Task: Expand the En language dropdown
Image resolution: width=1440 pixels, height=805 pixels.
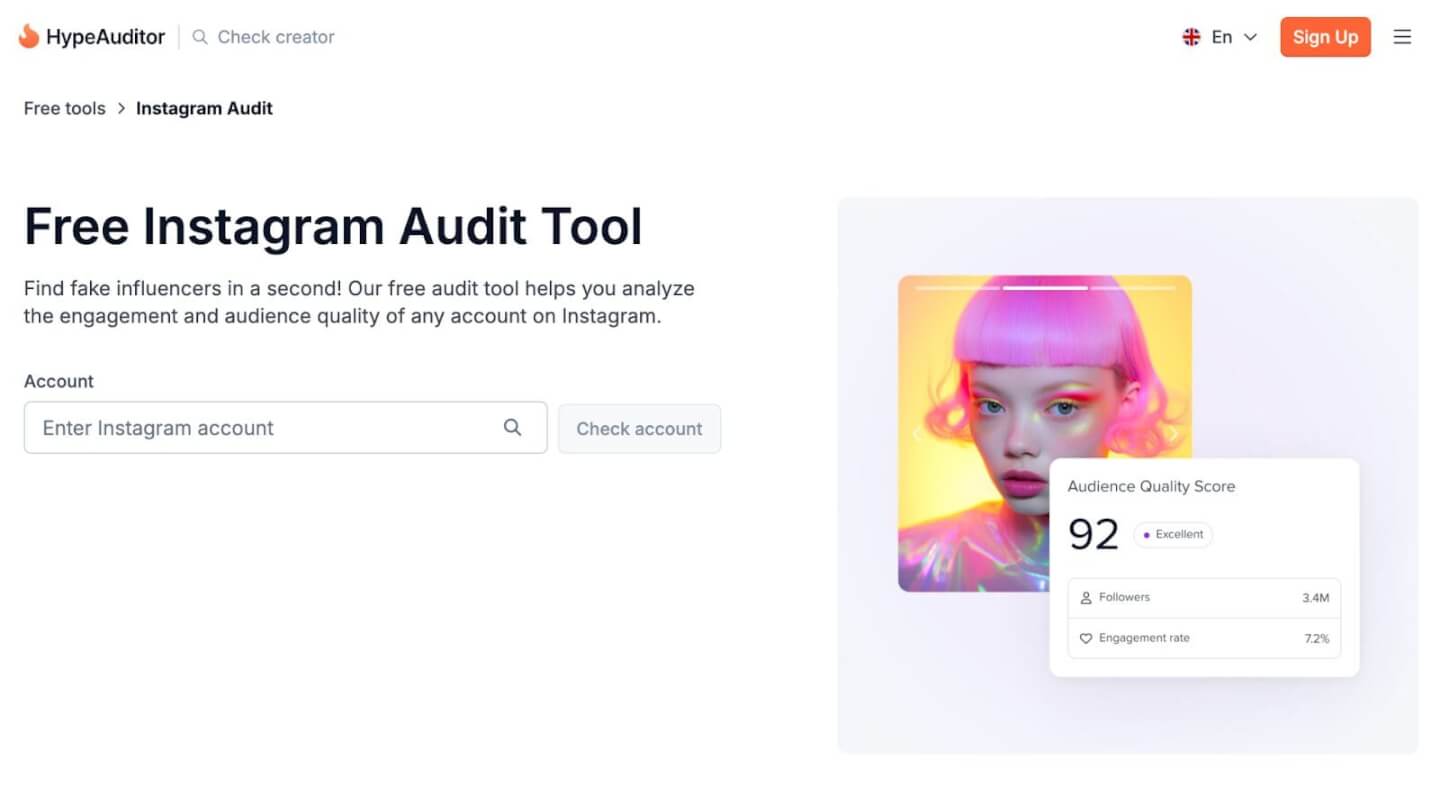Action: [1250, 36]
